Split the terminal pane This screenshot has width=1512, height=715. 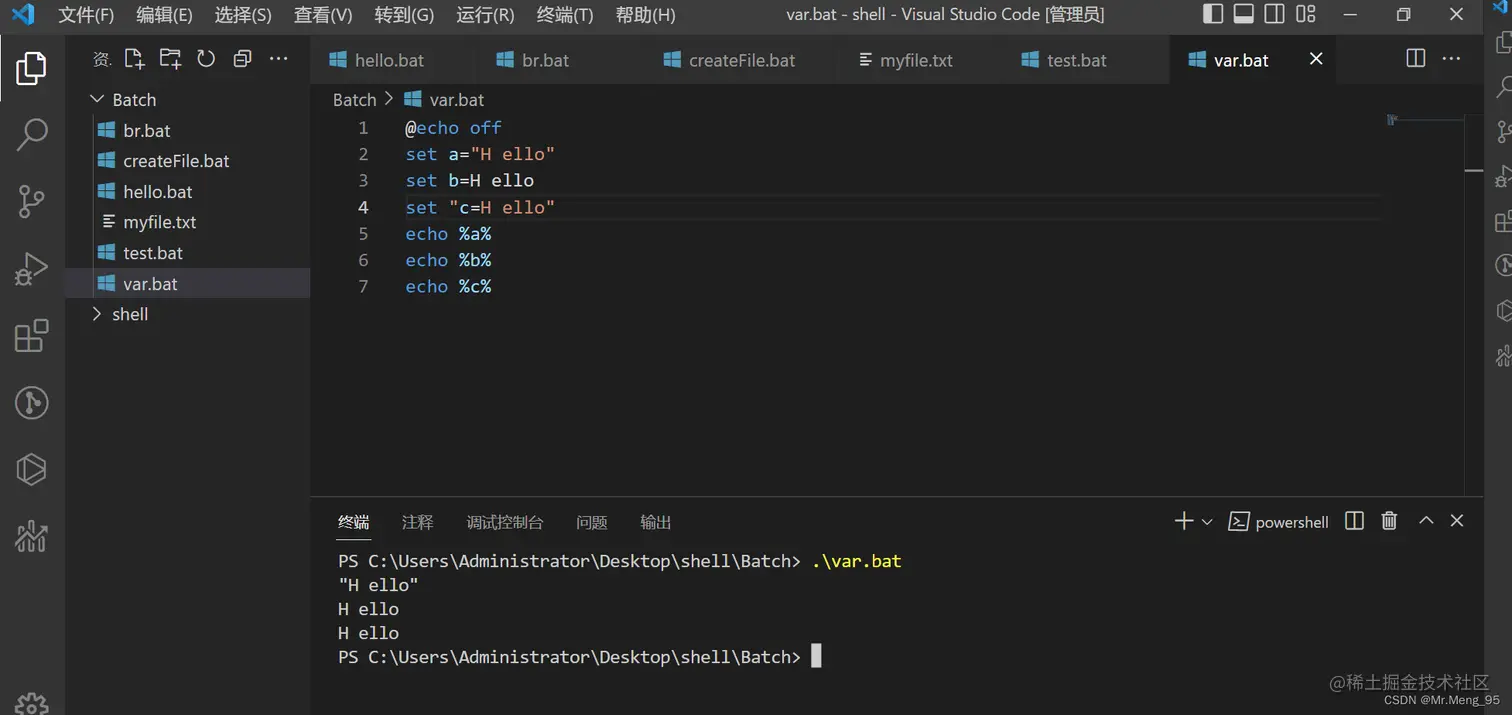click(1354, 521)
